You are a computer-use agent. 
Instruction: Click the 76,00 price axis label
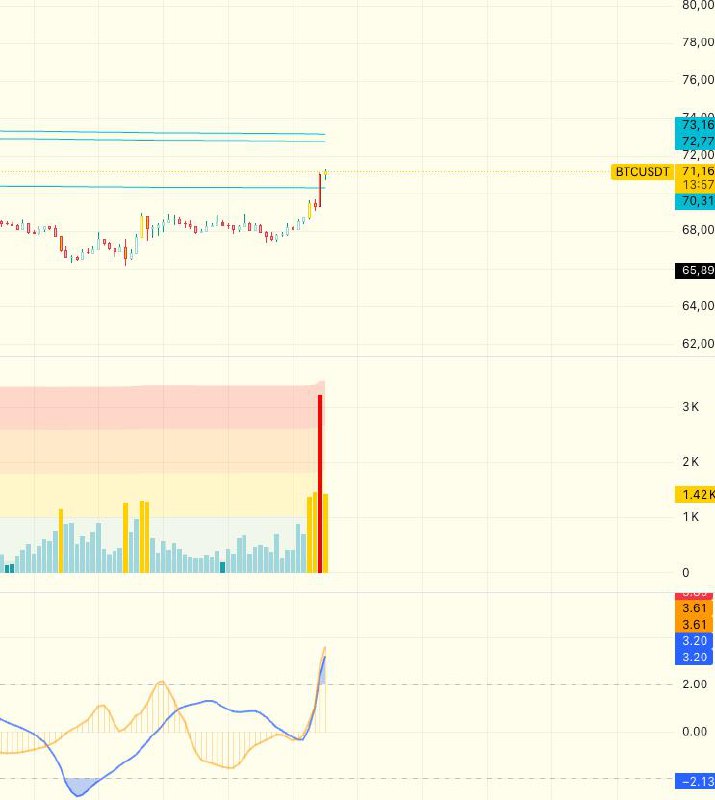click(697, 80)
